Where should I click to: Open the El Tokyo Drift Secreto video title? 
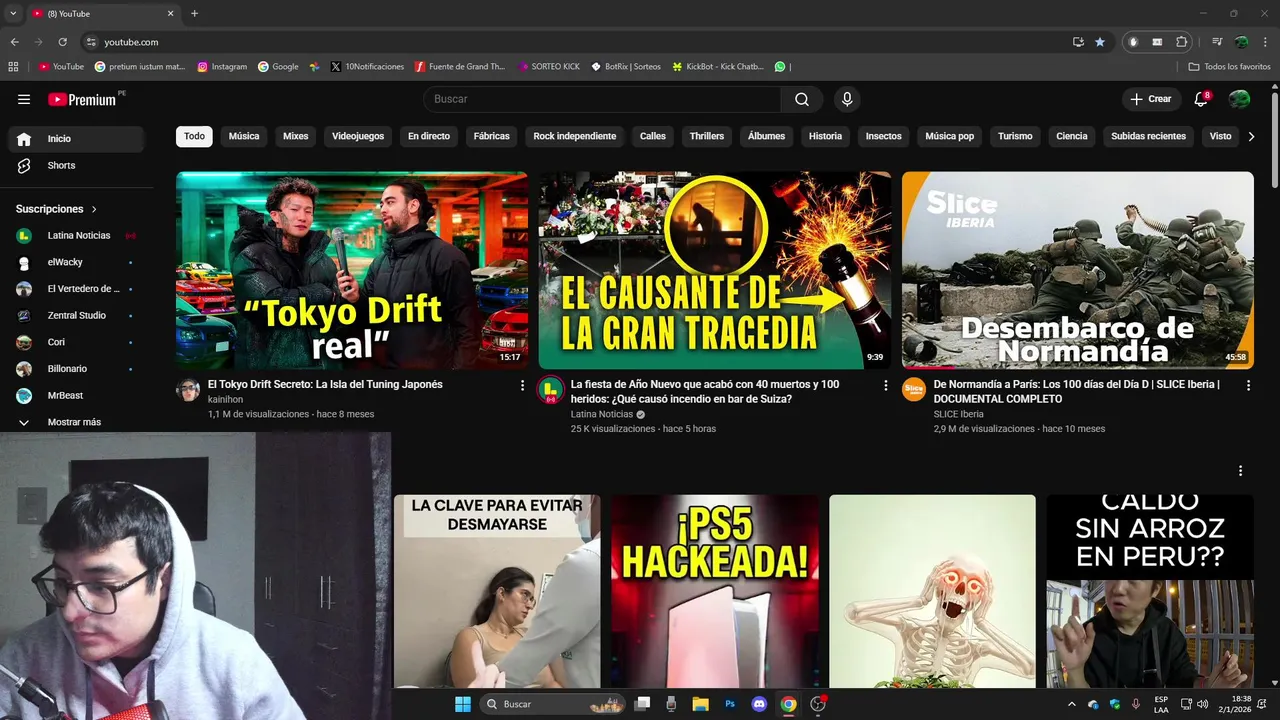coord(325,384)
